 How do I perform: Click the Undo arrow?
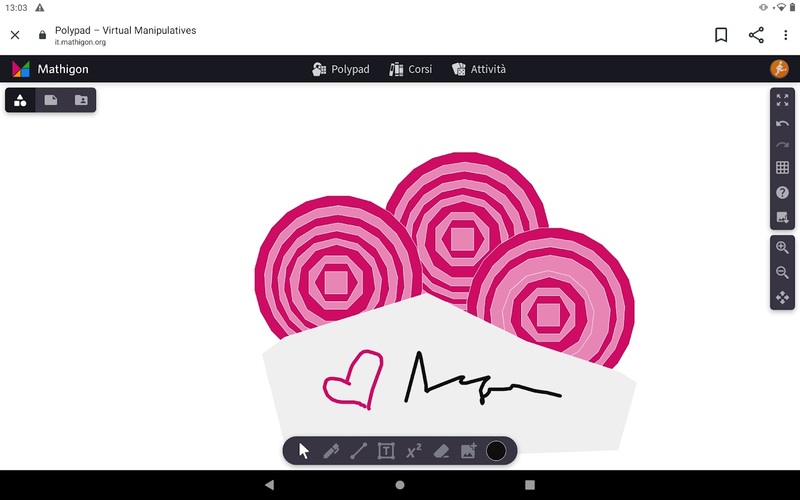[x=782, y=123]
